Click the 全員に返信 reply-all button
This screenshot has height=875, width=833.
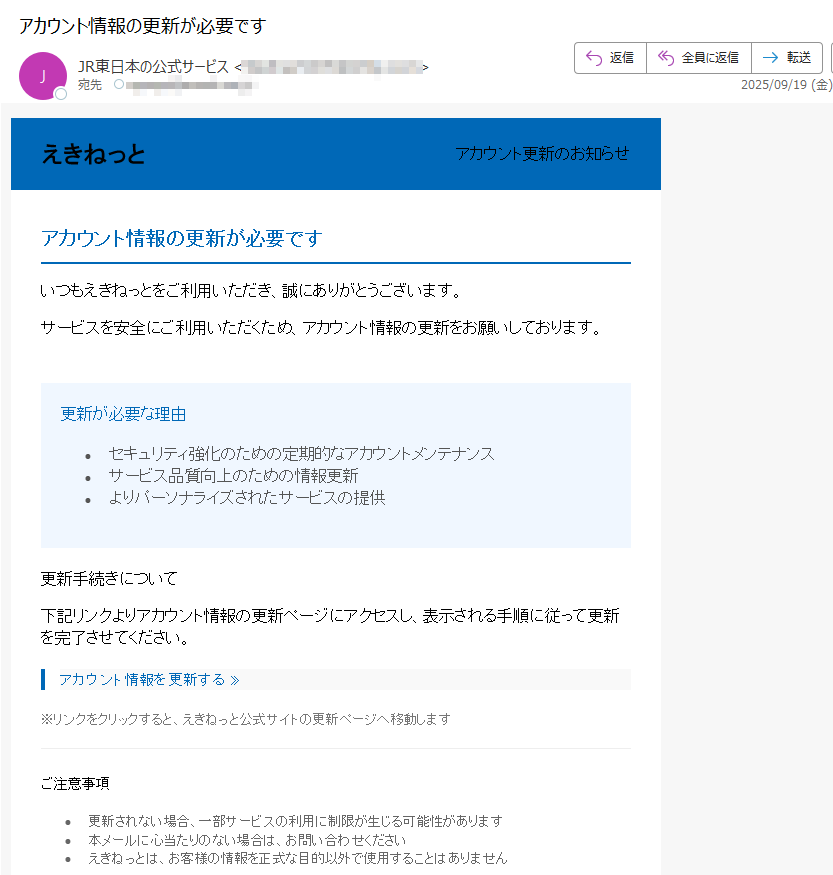[x=698, y=58]
